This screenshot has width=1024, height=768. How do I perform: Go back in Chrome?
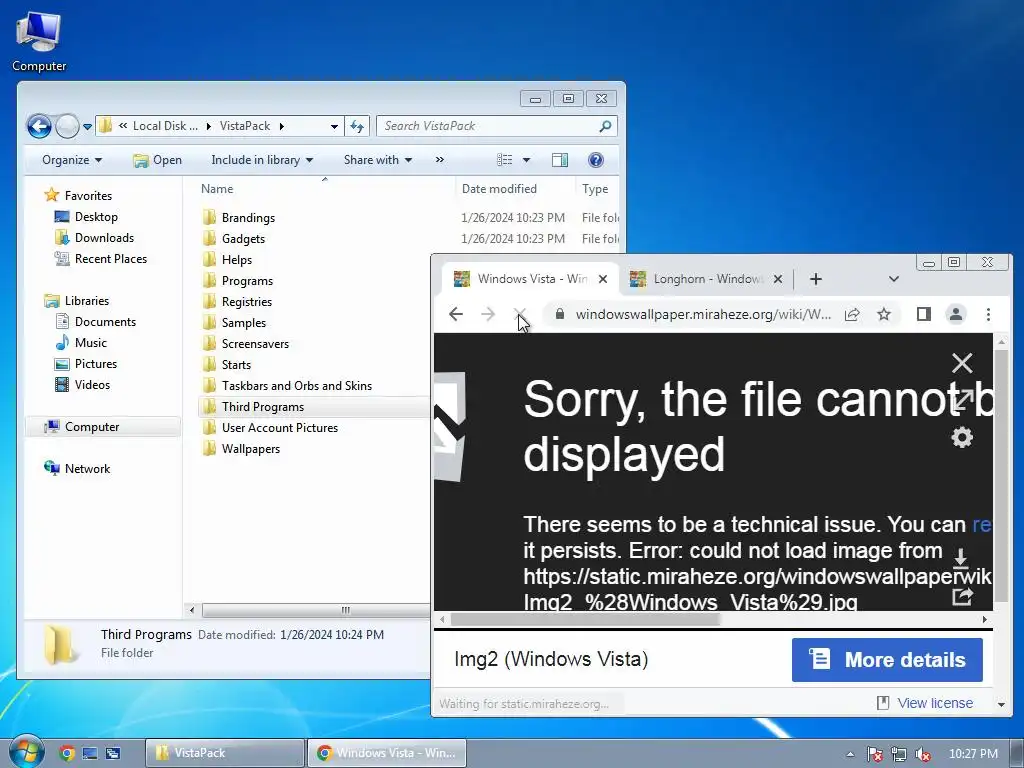456,314
